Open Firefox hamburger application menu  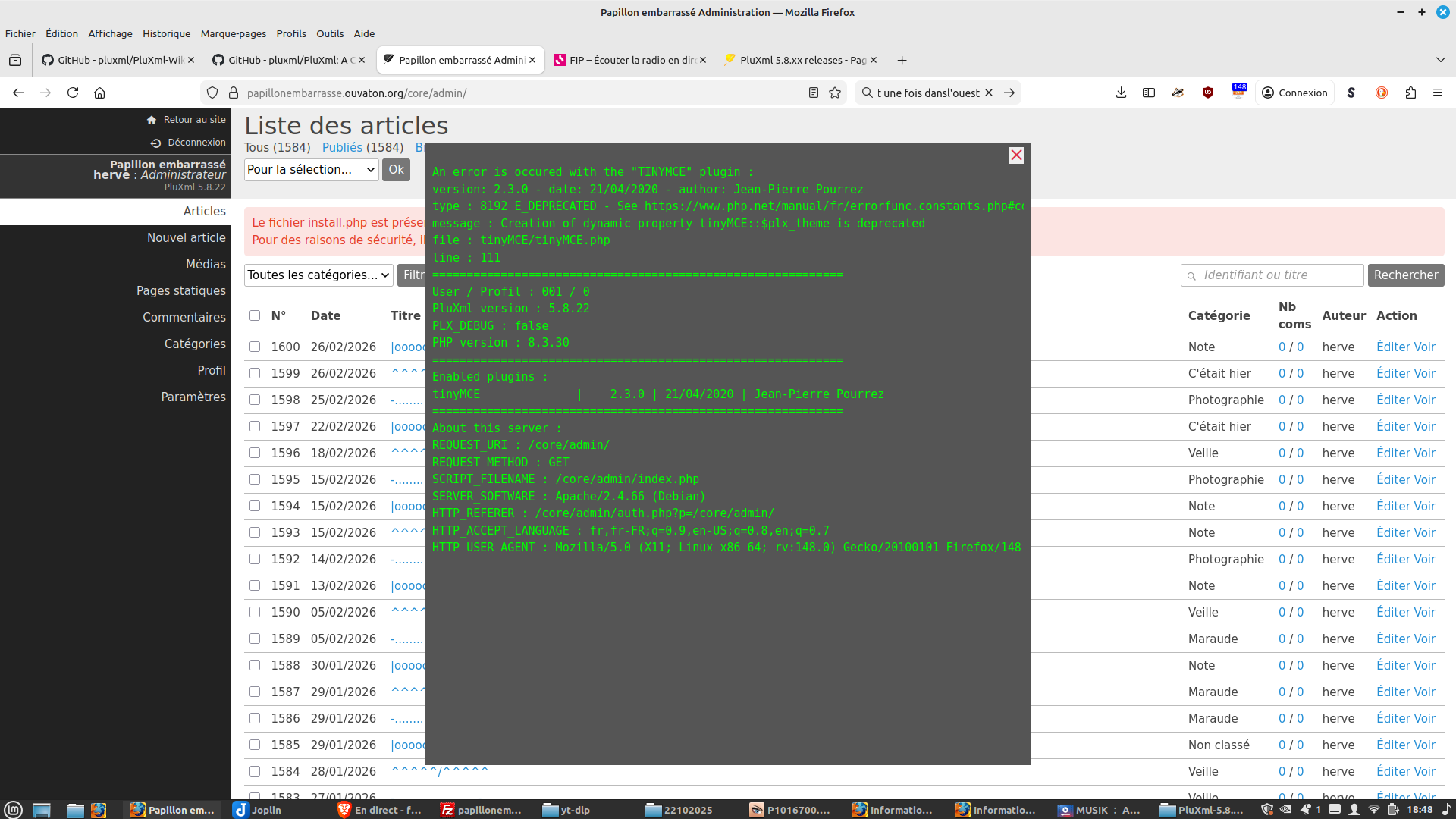pyautogui.click(x=1437, y=93)
